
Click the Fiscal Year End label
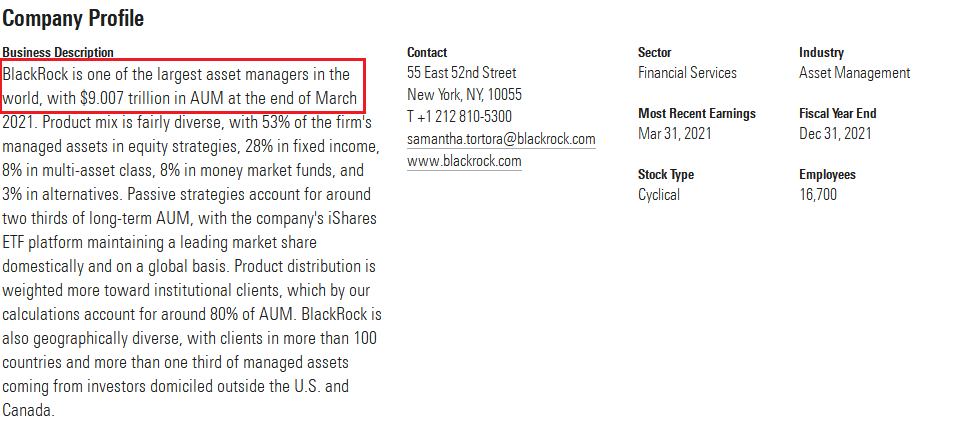838,114
